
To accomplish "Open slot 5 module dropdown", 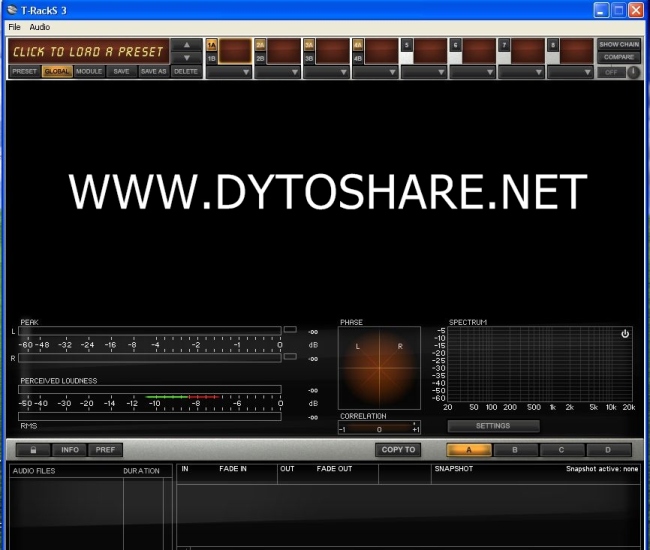I will (x=424, y=72).
